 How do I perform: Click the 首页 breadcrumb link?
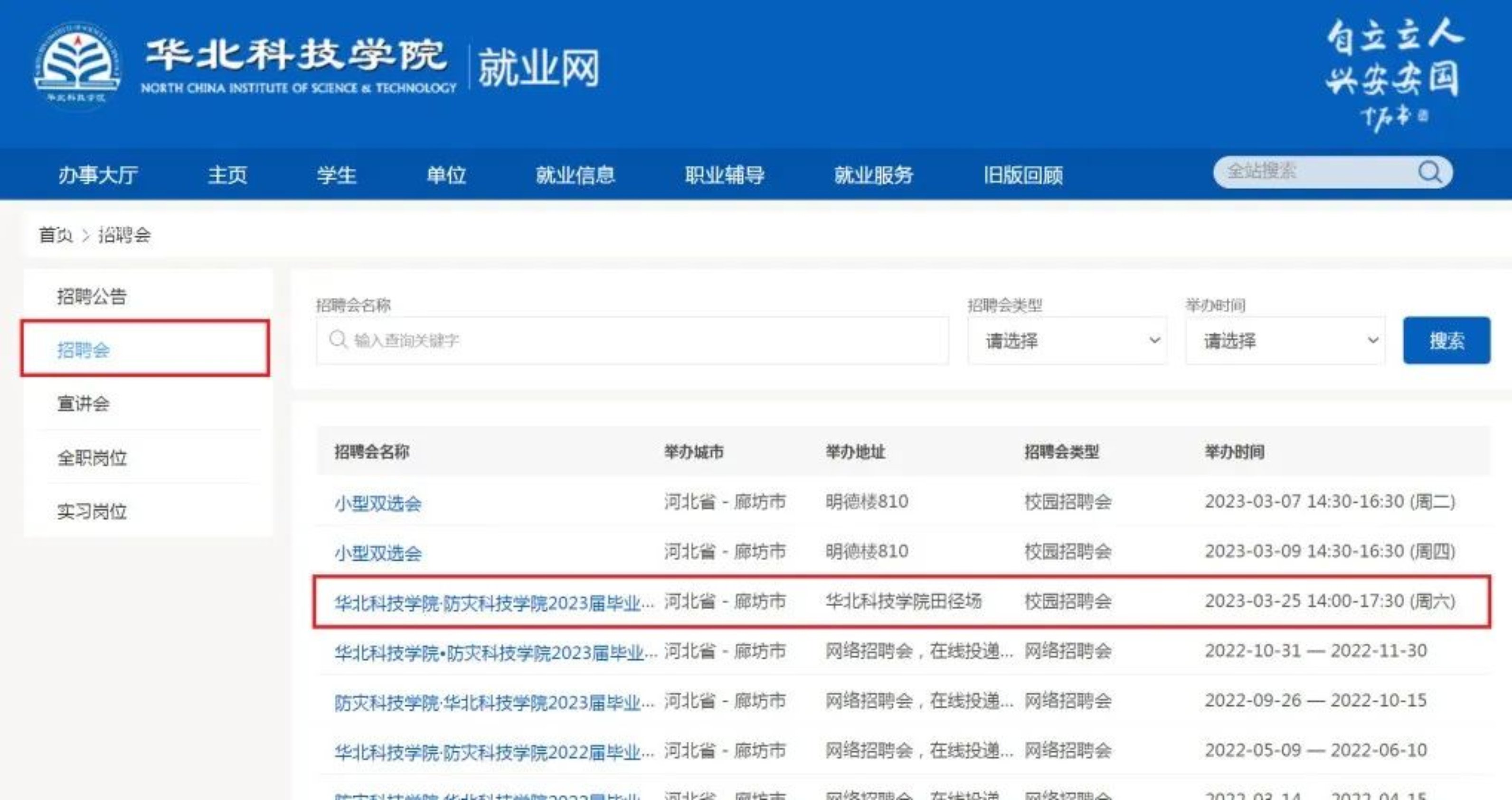(55, 235)
